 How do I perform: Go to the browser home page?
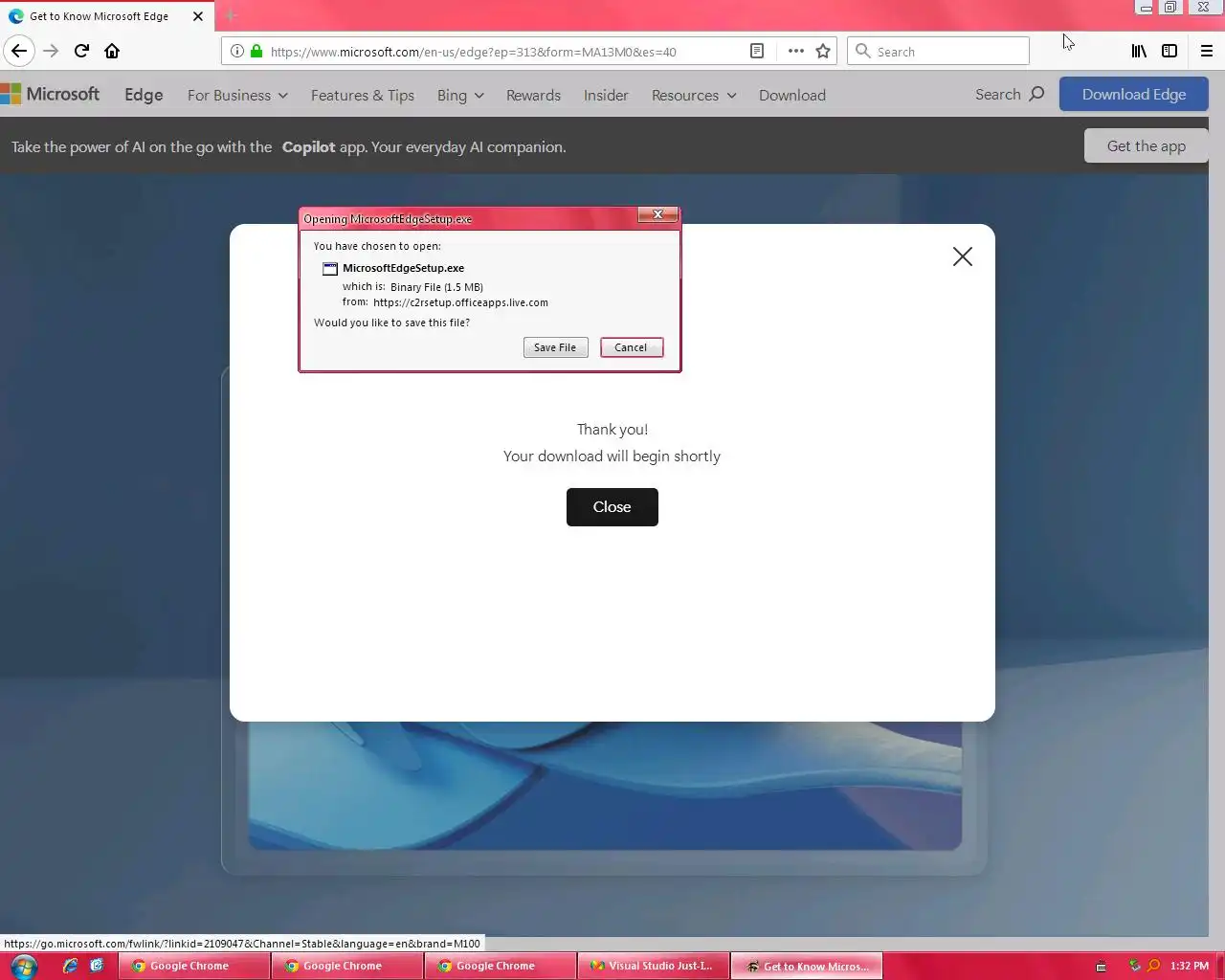(112, 51)
